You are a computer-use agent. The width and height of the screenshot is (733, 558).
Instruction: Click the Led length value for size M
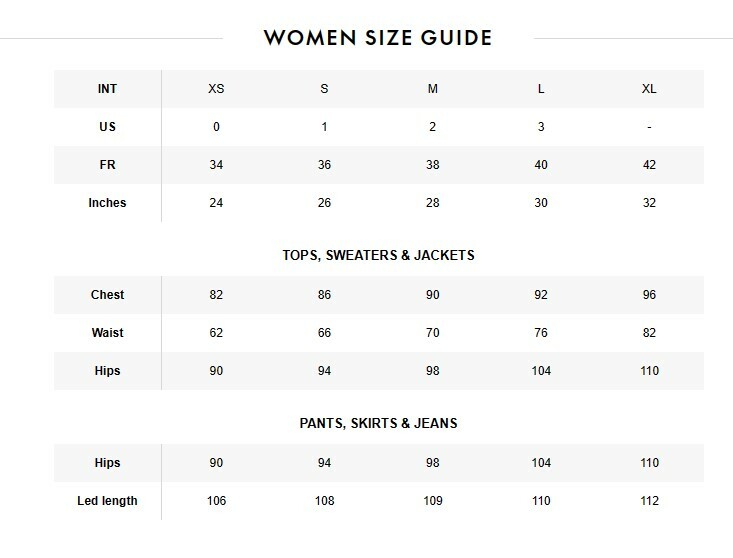click(433, 500)
